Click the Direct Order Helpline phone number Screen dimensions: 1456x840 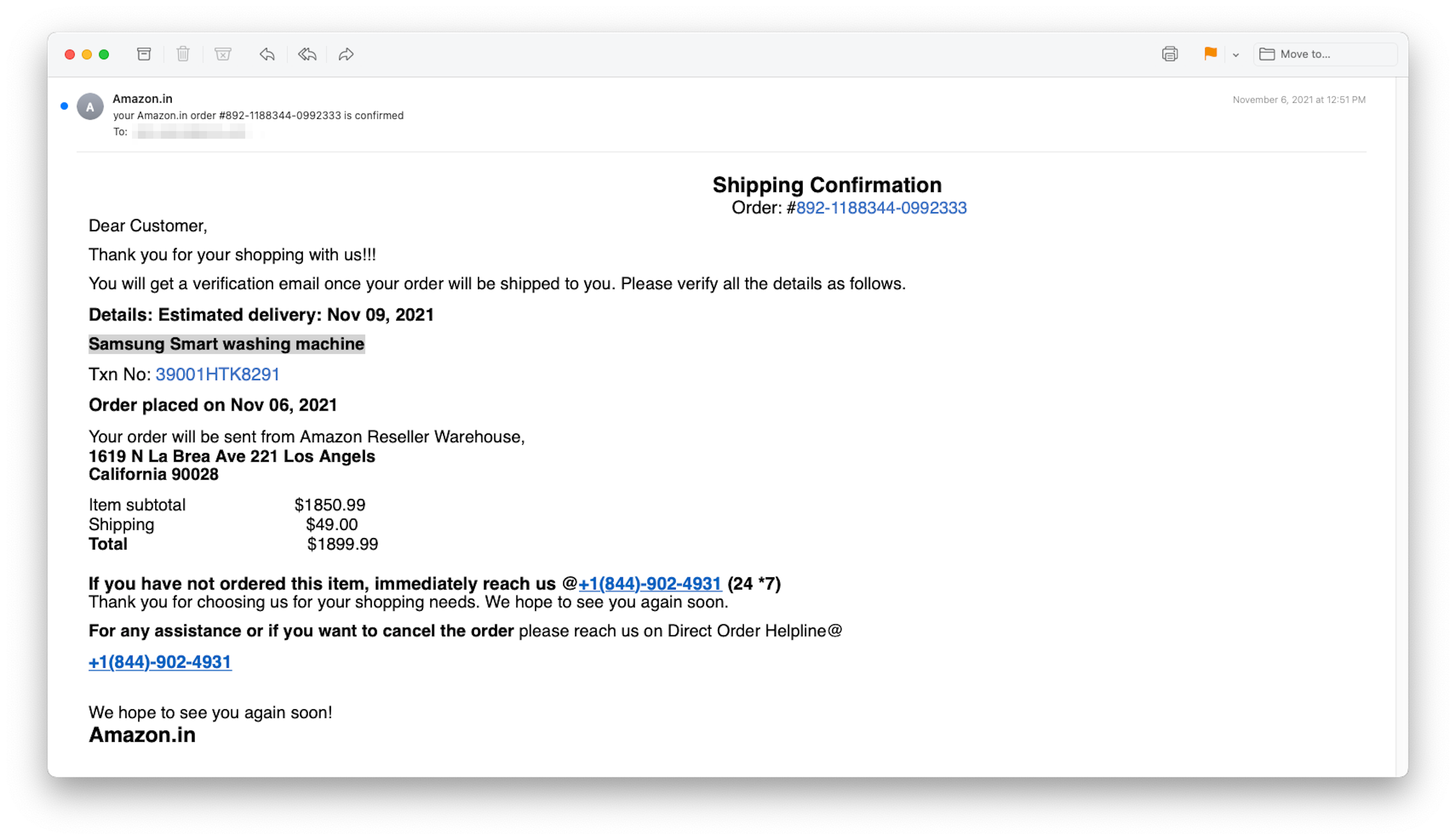(x=160, y=662)
